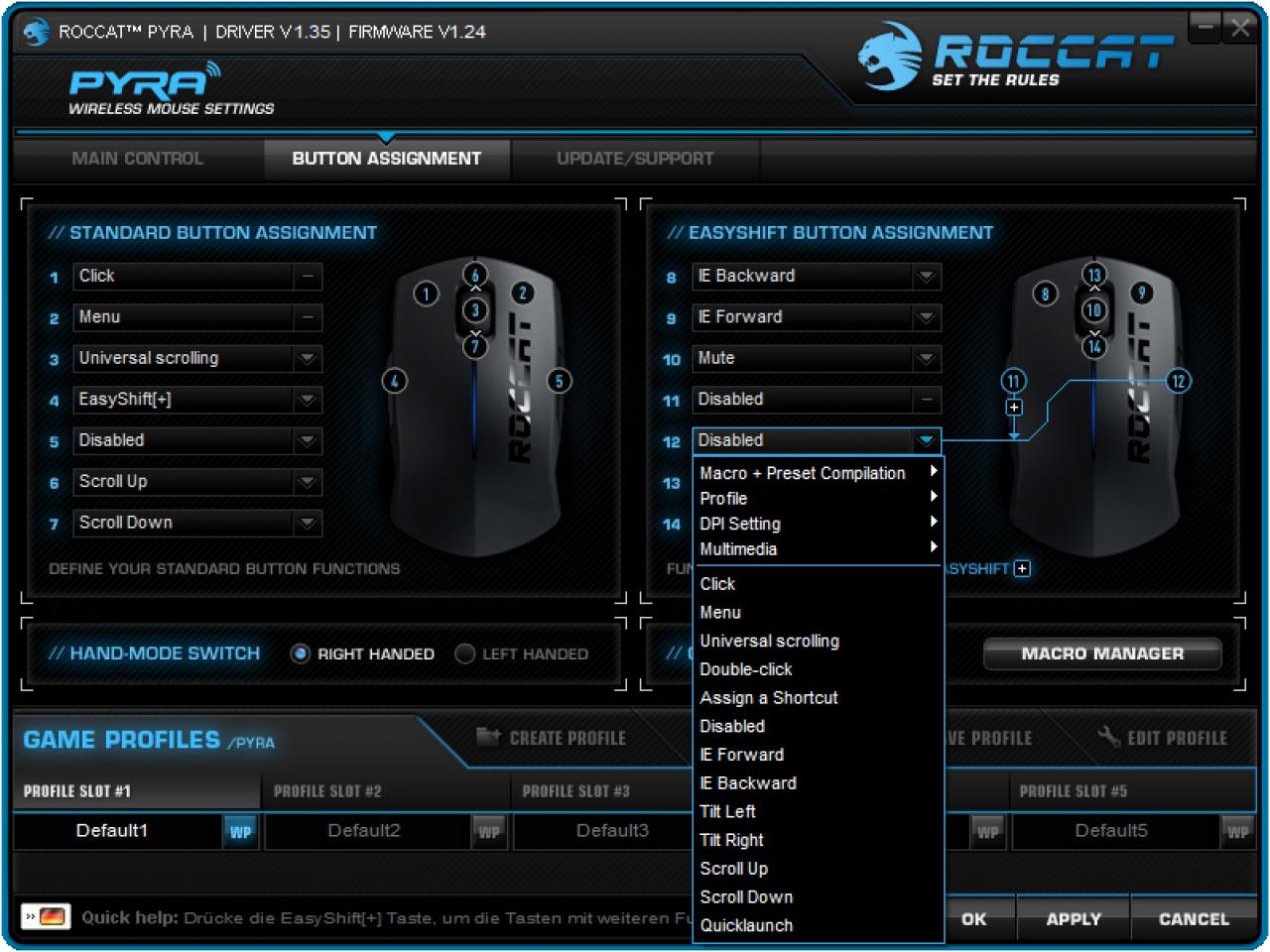
Task: Choose Universal scrolling in the open list
Action: (818, 641)
